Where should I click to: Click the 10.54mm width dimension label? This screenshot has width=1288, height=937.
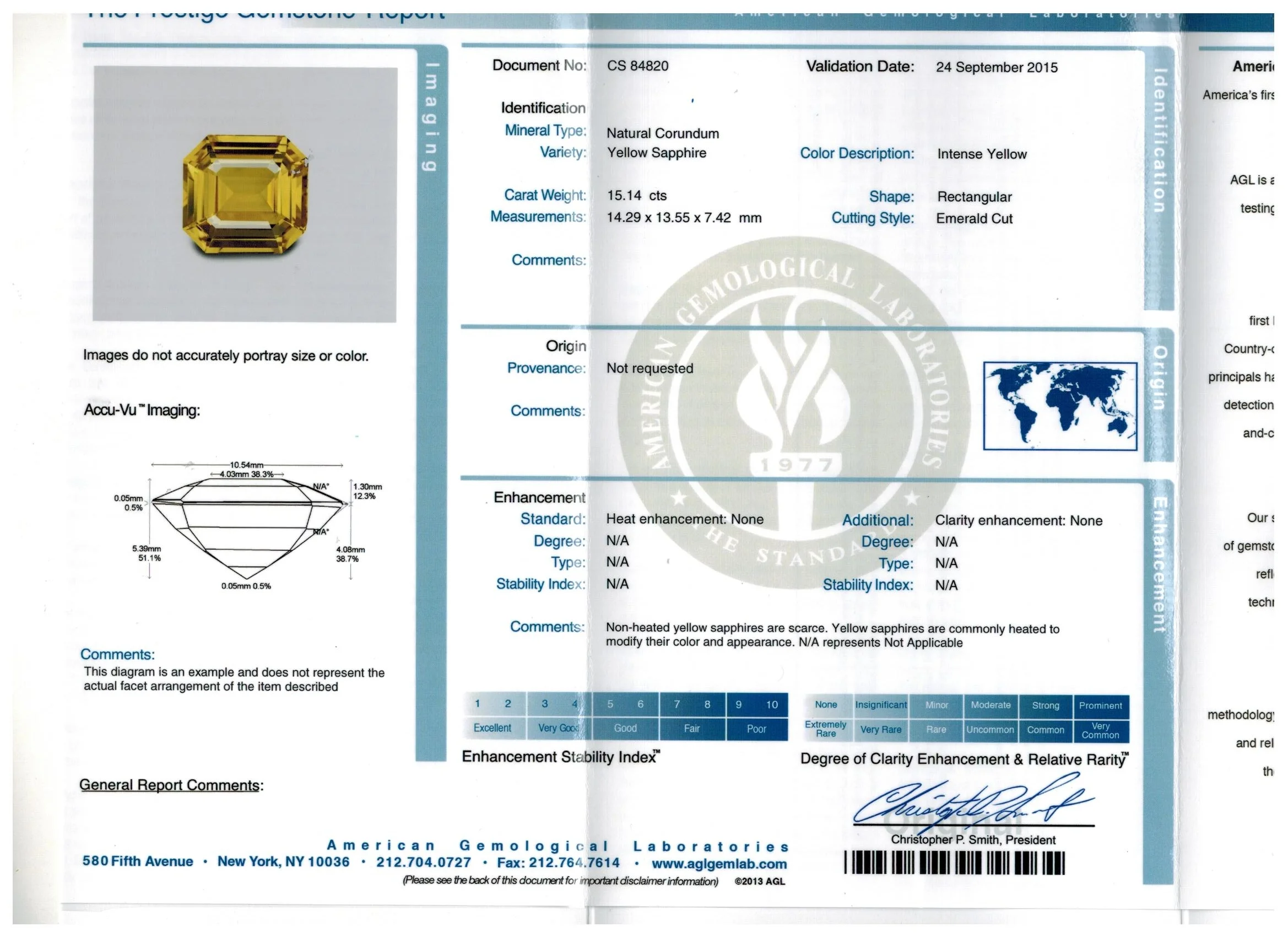246,465
